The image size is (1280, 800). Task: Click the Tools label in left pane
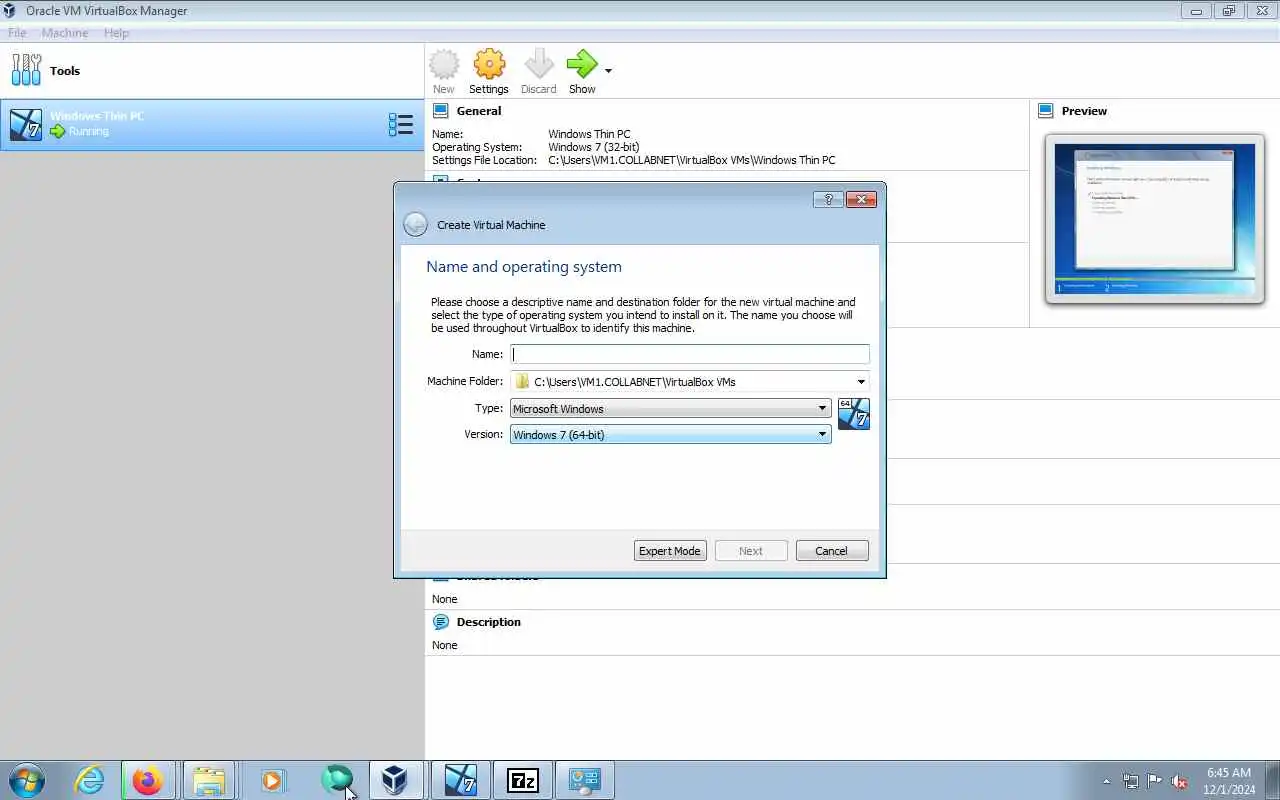[65, 71]
